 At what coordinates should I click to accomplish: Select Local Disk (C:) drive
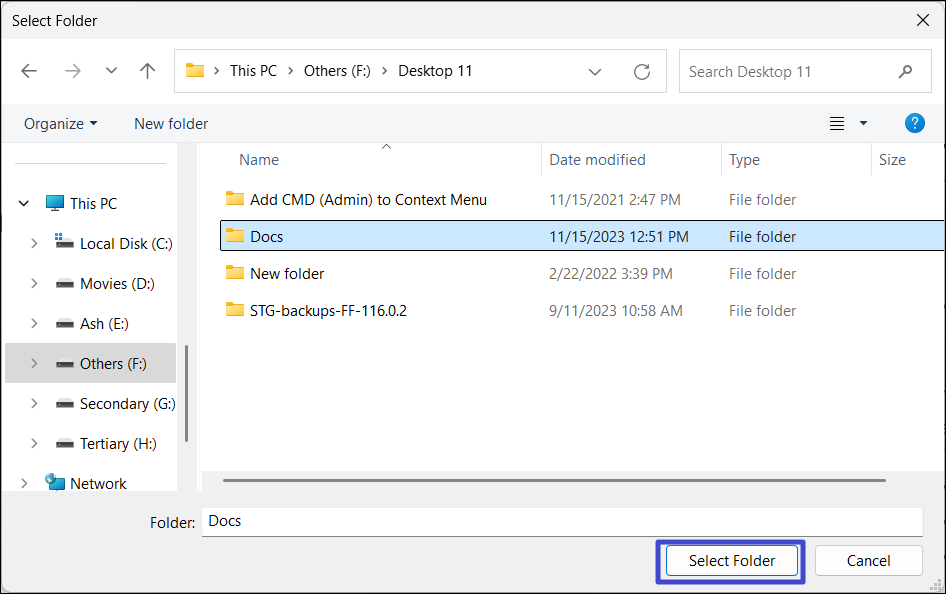(126, 243)
